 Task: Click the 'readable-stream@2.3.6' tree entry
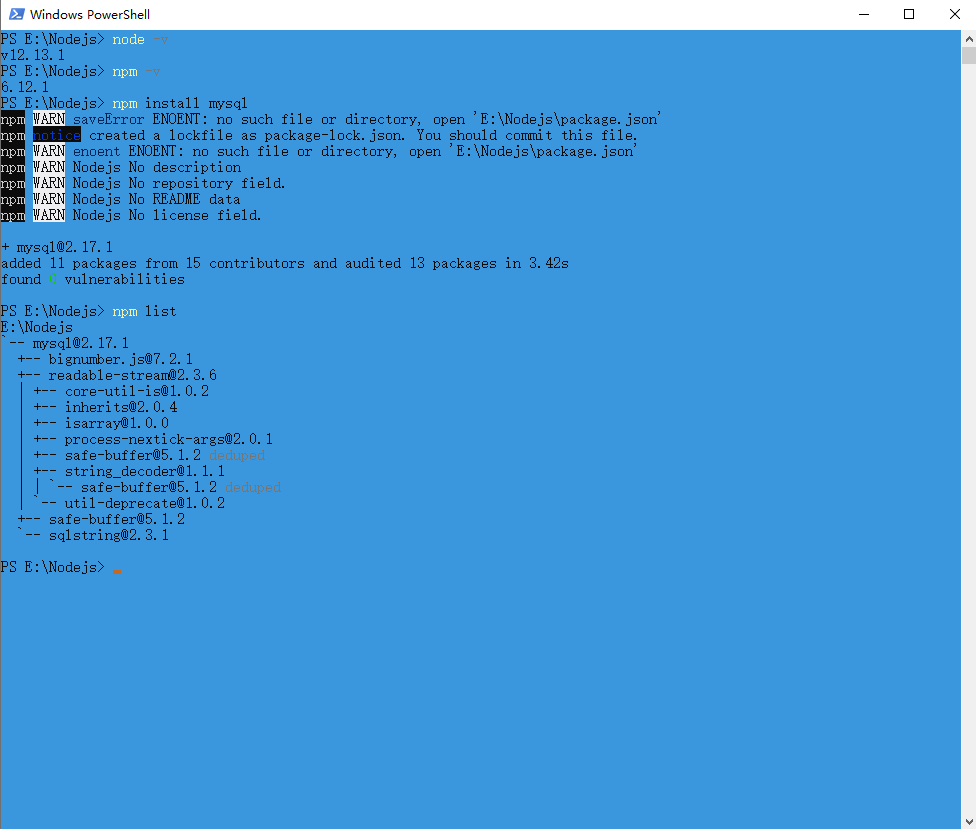133,375
